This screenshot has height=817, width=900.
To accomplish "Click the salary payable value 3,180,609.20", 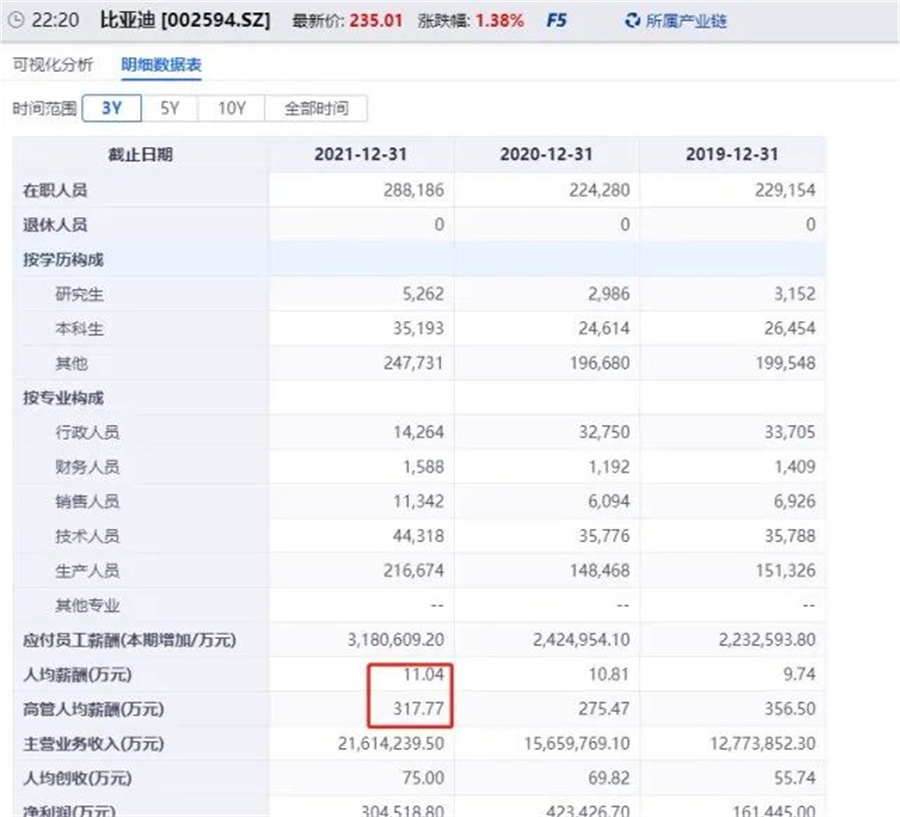I will pos(396,640).
